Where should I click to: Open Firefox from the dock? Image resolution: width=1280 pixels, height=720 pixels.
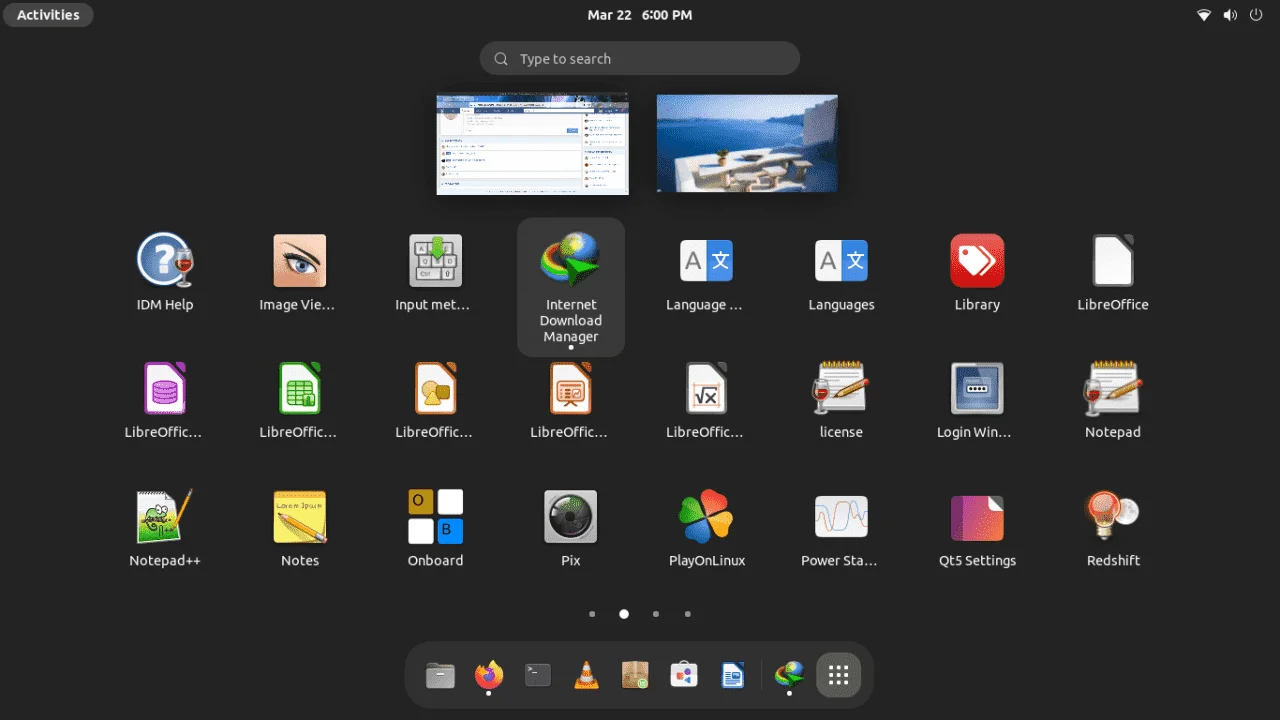(x=489, y=676)
